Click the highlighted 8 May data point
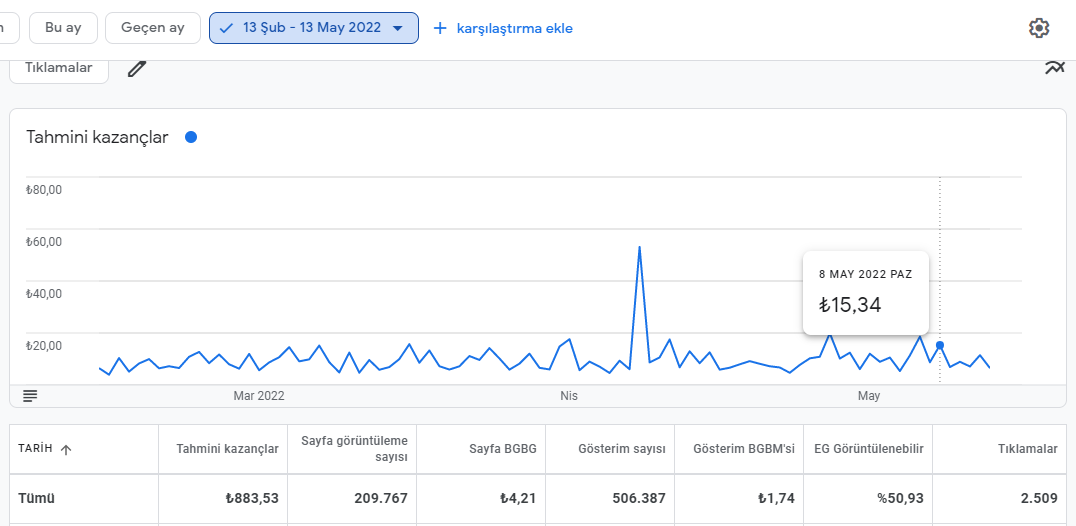Screen dimensions: 1076x526 pos(940,345)
